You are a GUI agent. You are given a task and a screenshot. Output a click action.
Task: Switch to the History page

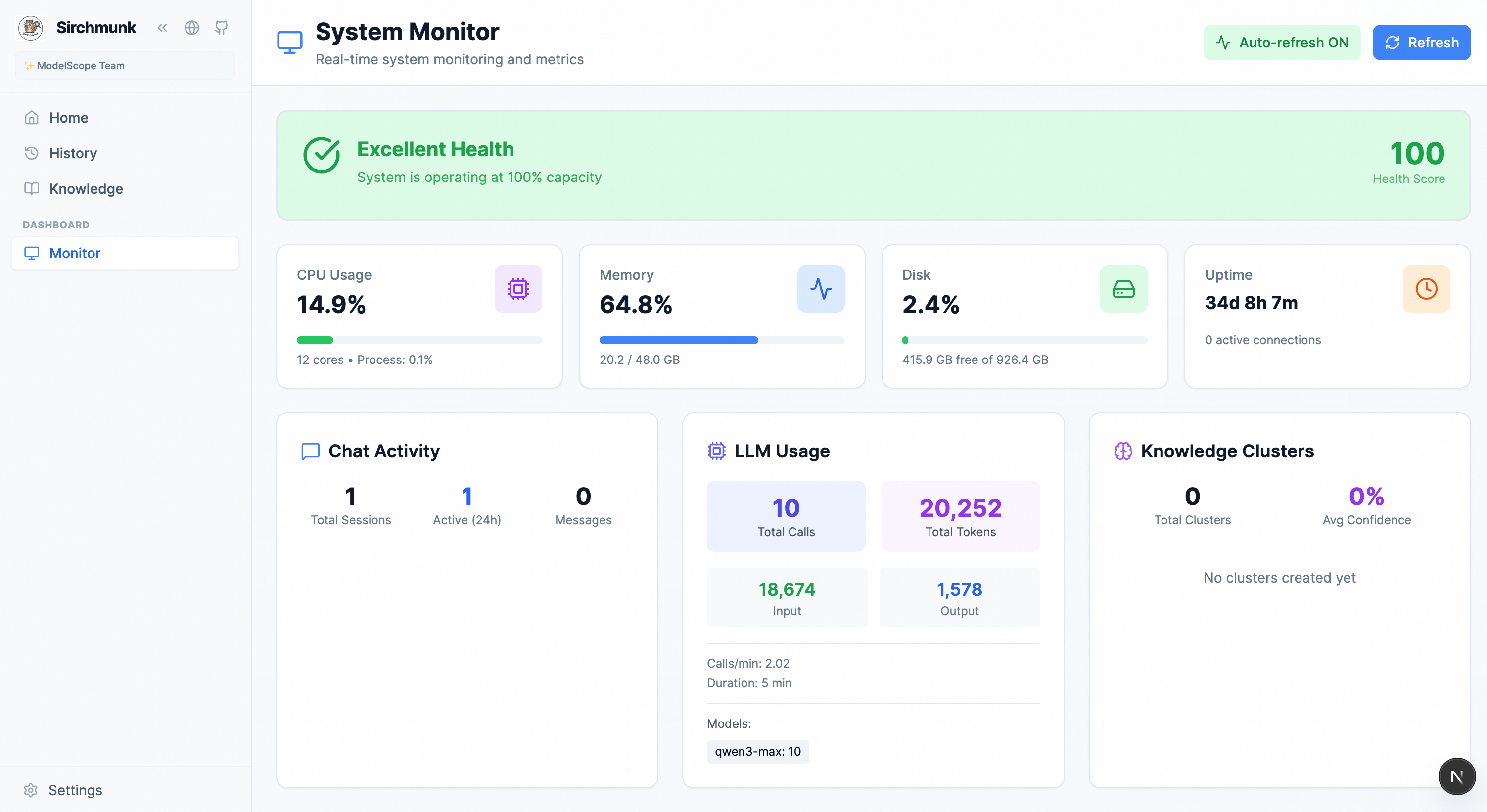point(73,153)
